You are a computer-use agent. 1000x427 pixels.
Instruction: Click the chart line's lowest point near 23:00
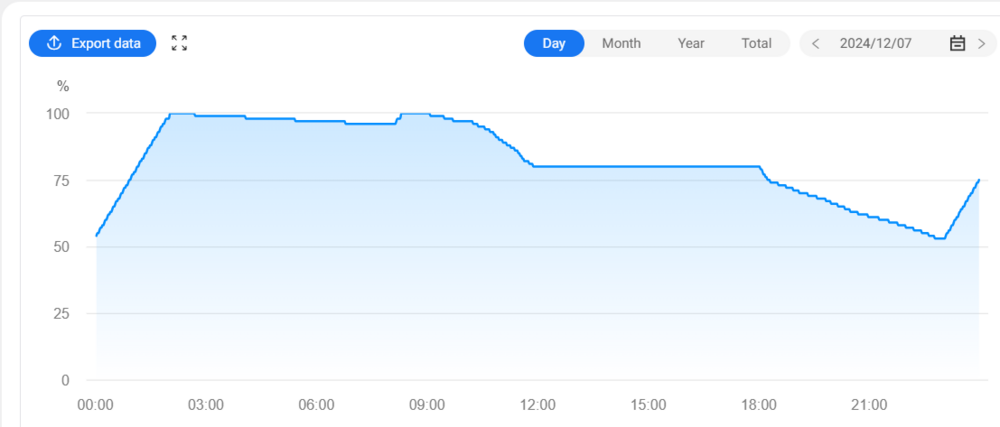click(x=940, y=238)
